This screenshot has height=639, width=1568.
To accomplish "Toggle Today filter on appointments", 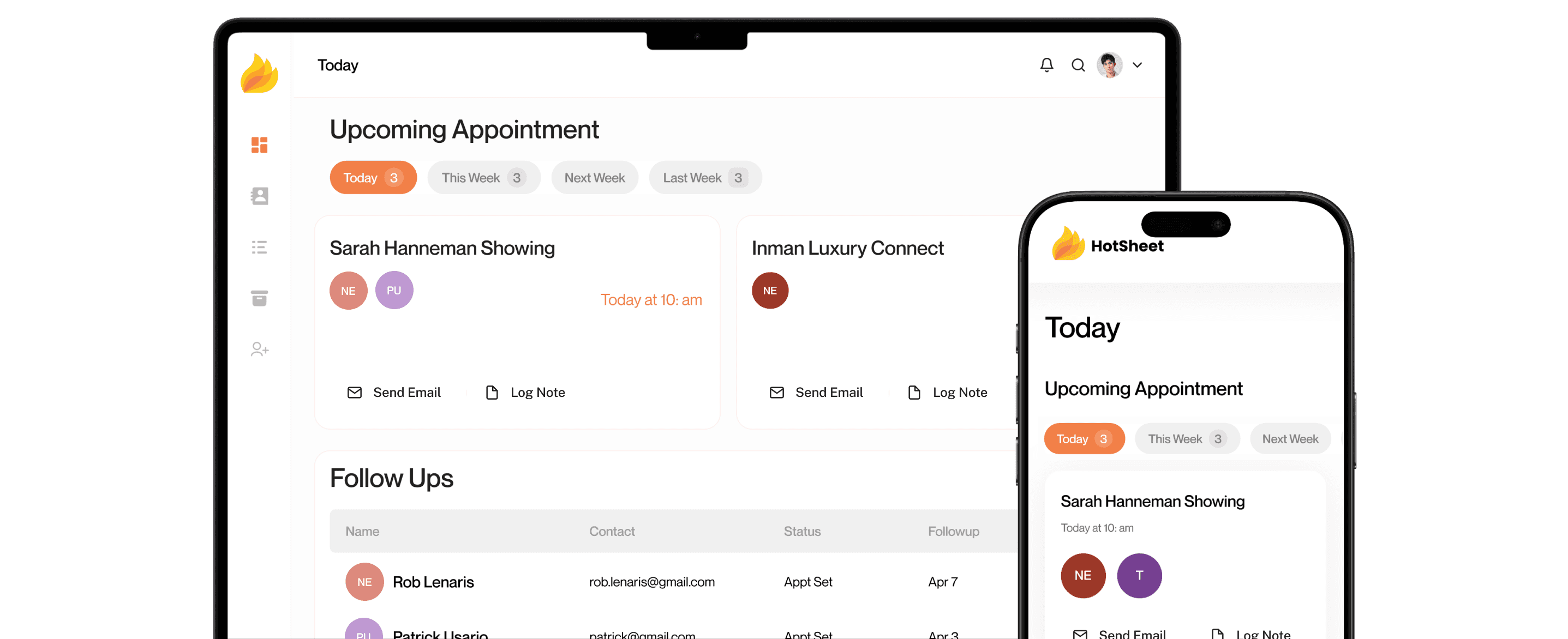I will coord(370,177).
